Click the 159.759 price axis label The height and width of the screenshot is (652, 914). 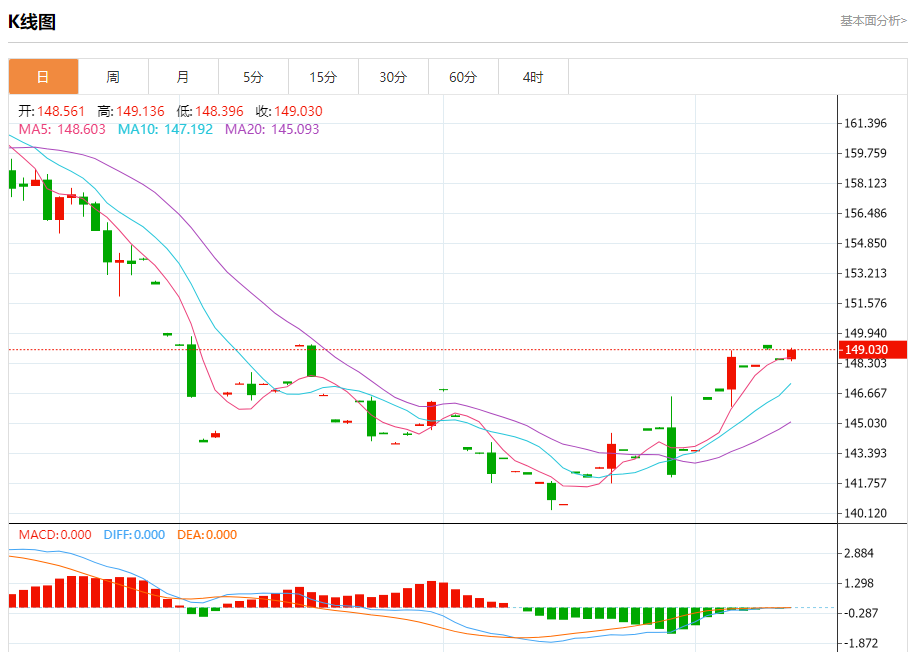pos(865,153)
